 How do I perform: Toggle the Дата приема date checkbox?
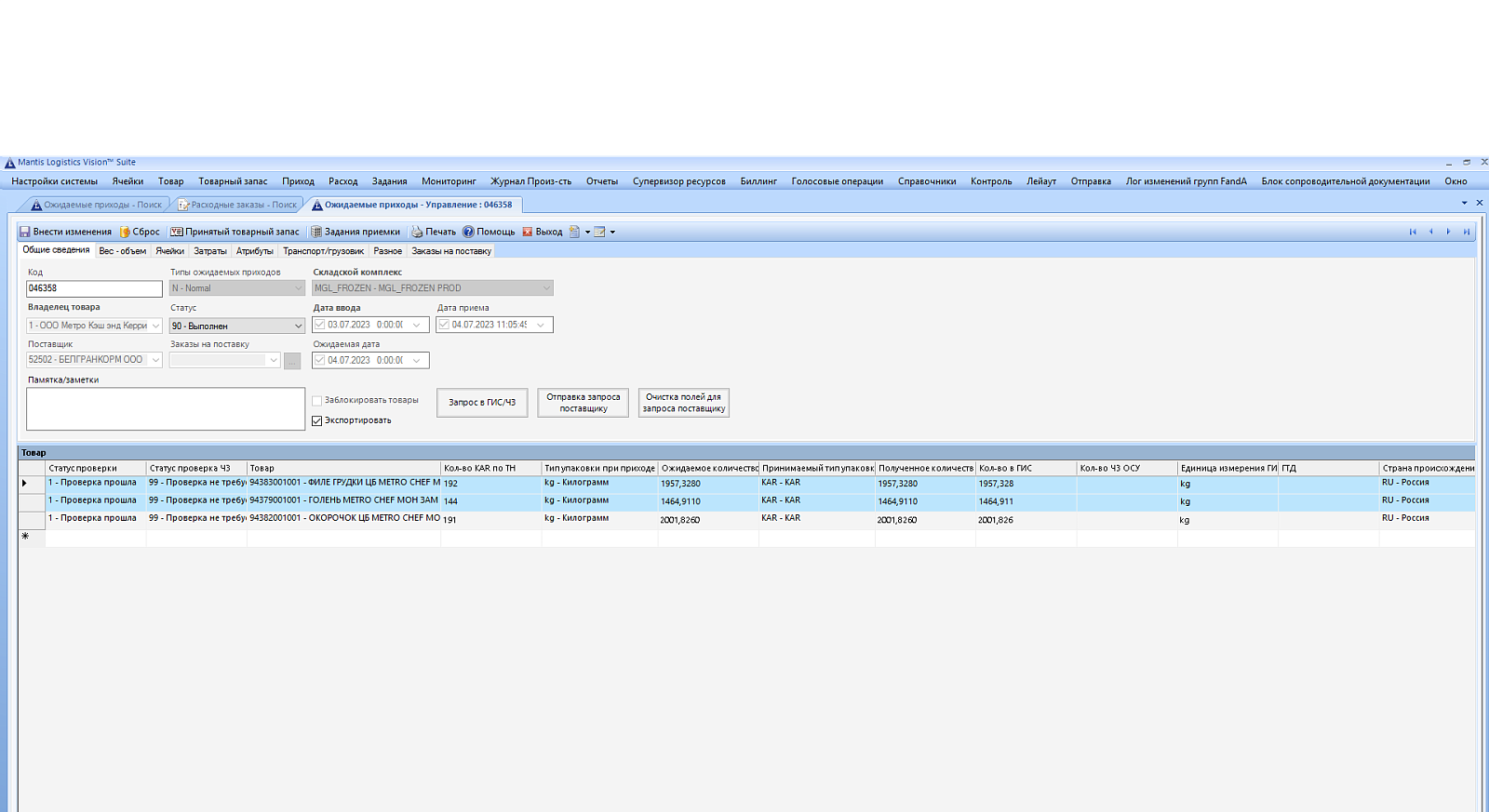[x=444, y=325]
